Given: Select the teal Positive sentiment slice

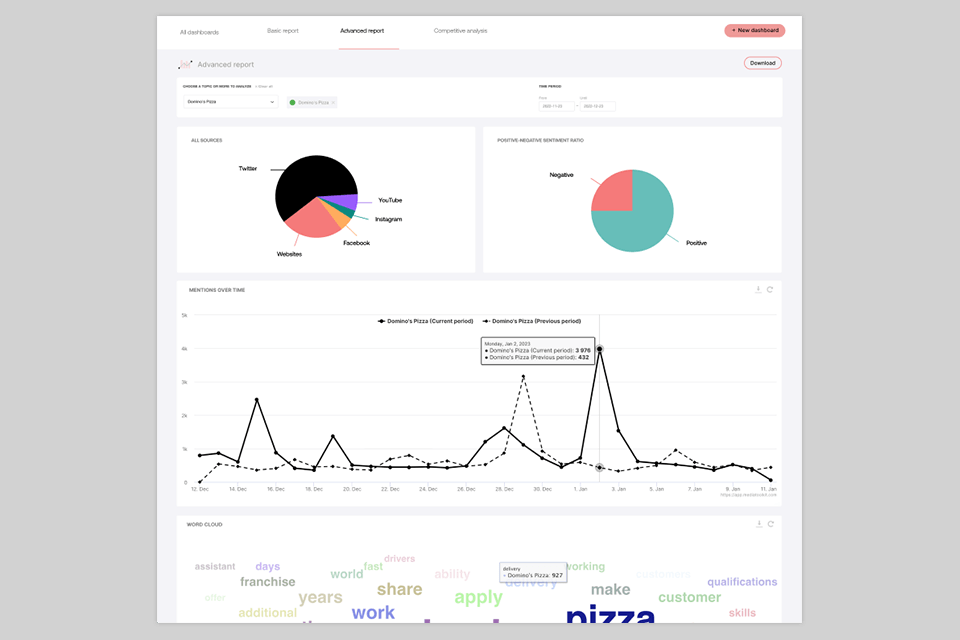Looking at the screenshot, I should [x=643, y=220].
